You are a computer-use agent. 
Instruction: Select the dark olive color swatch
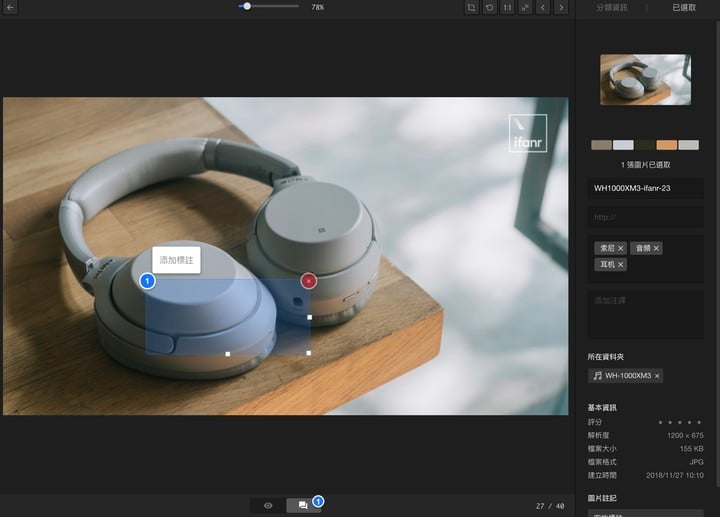pos(645,145)
